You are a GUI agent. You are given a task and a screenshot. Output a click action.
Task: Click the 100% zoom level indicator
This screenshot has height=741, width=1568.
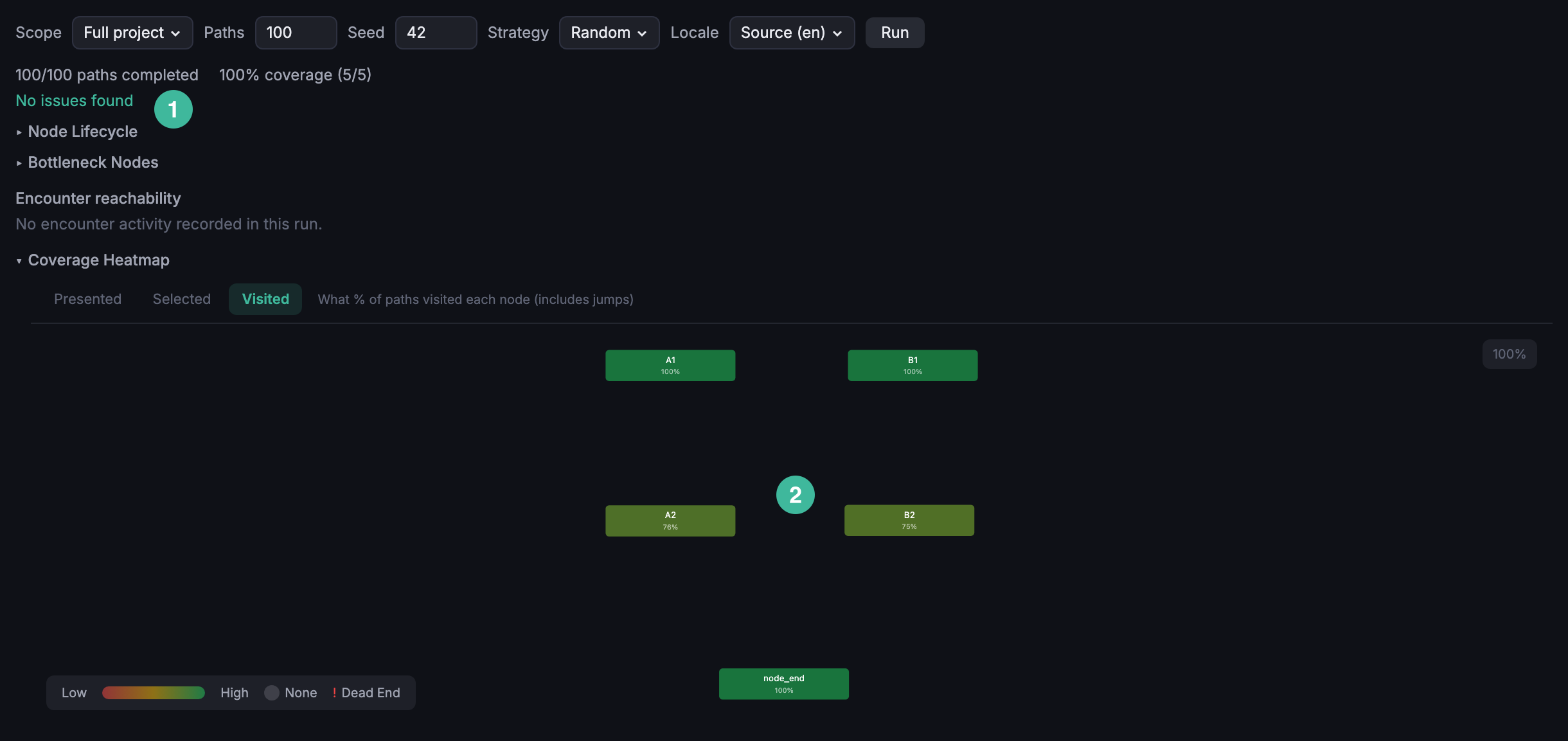click(1509, 354)
